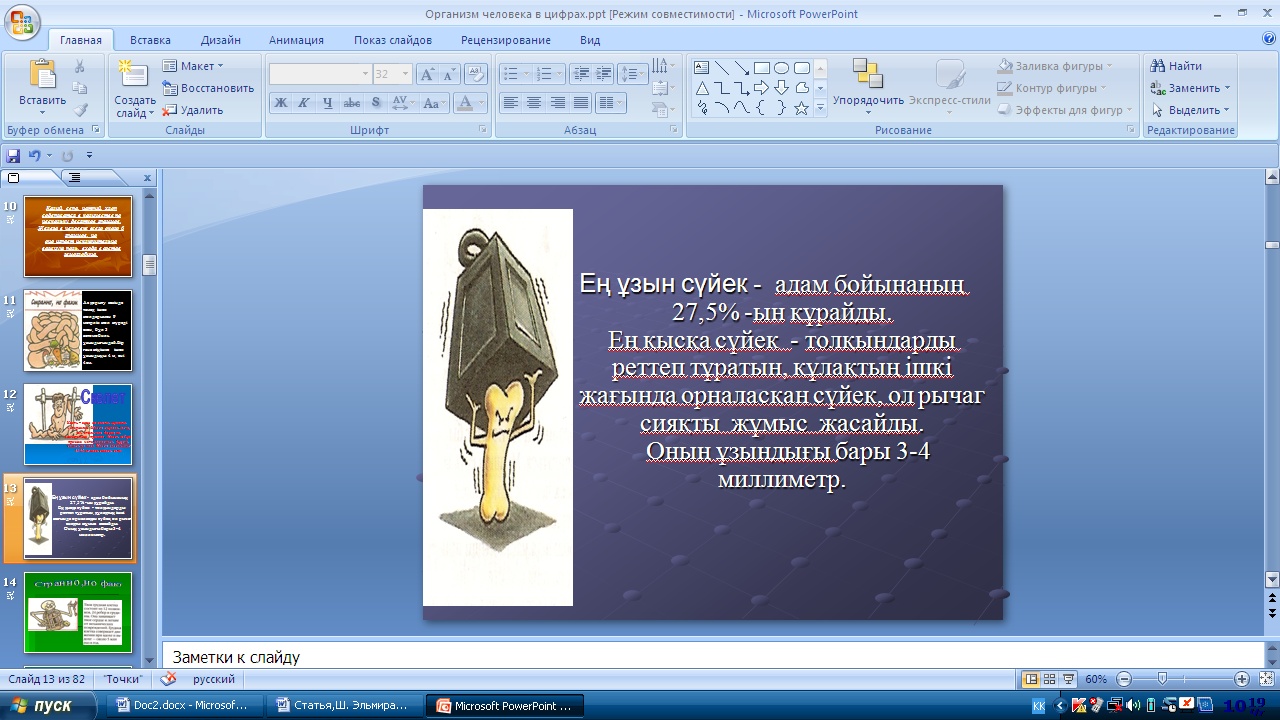Click the PowerPoint Help question icon
This screenshot has width=1280, height=720.
click(1269, 39)
